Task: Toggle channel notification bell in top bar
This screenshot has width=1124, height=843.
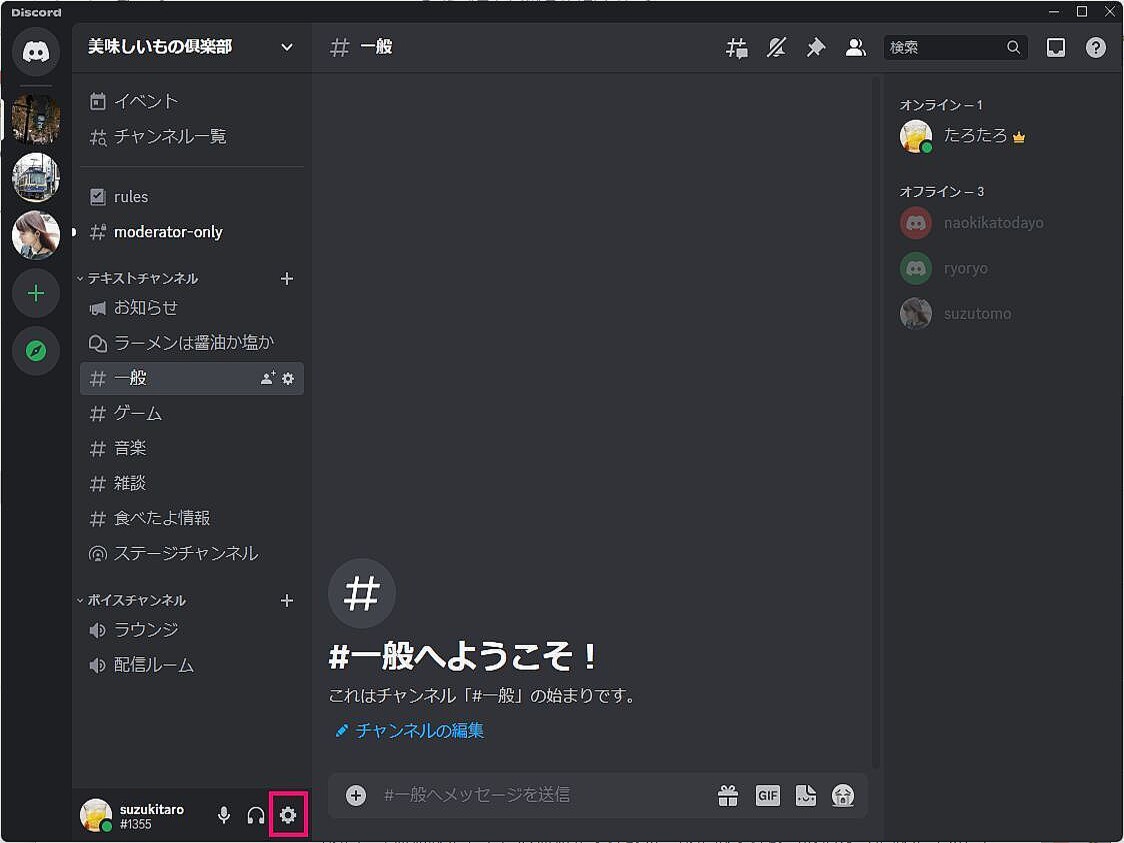Action: 776,46
